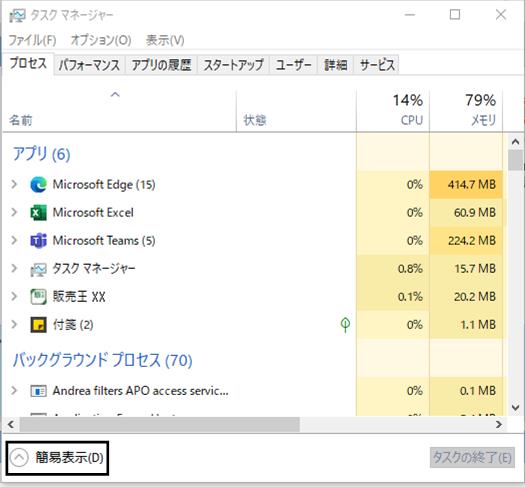Click the 60.9 MB memory value
The image size is (525, 487).
(x=474, y=213)
